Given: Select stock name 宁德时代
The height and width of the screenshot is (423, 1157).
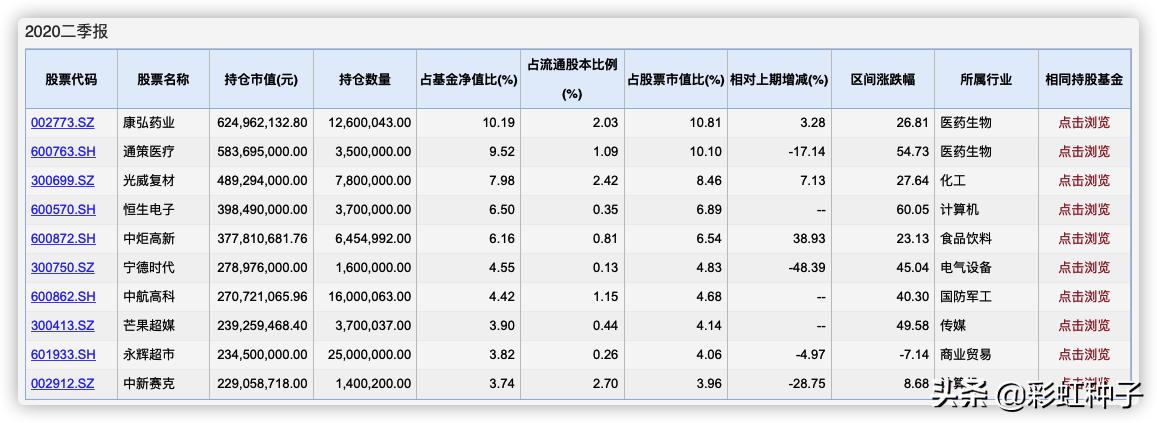Looking at the screenshot, I should 149,267.
